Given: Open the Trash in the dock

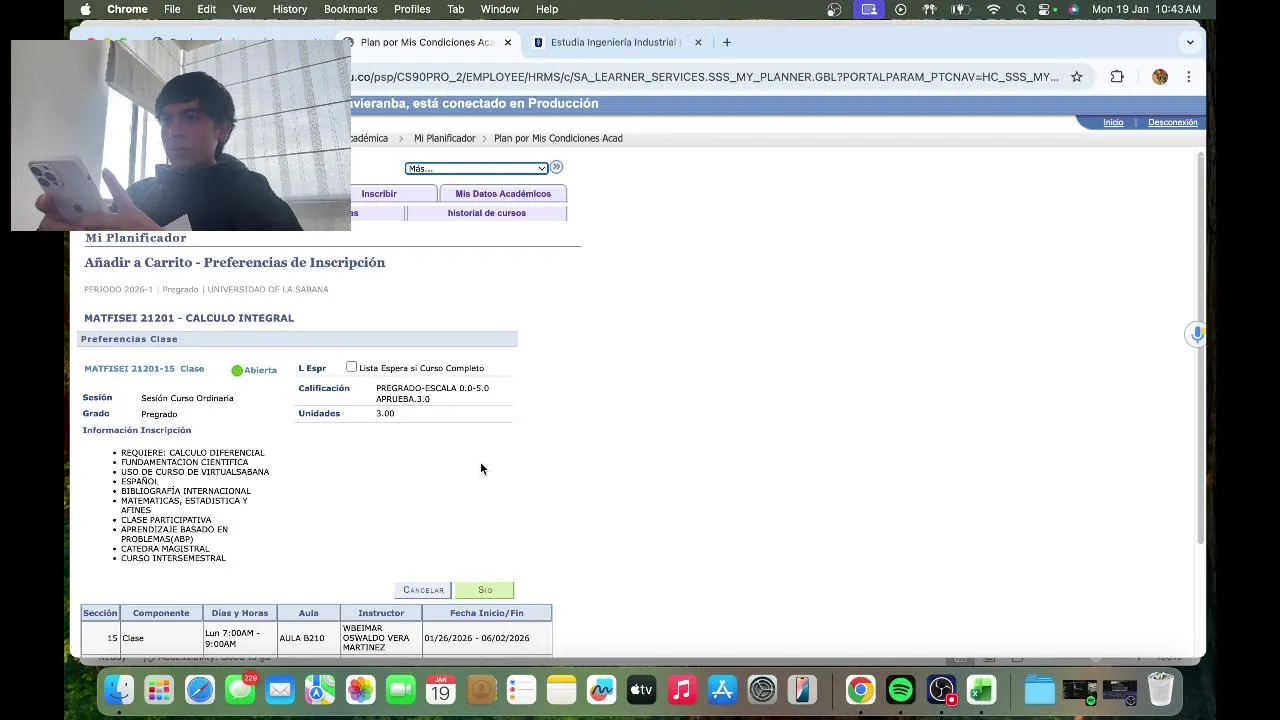Looking at the screenshot, I should (1160, 690).
